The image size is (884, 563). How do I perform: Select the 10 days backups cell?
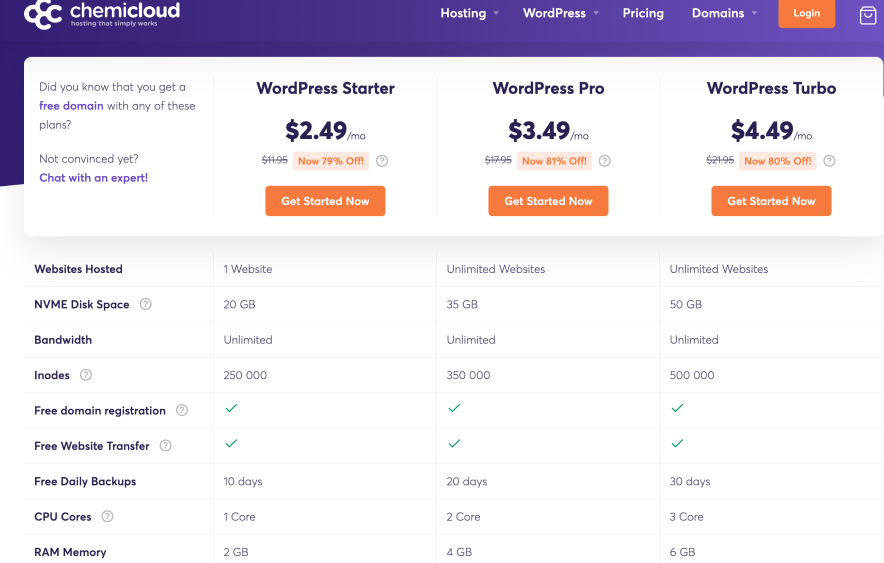tap(242, 481)
